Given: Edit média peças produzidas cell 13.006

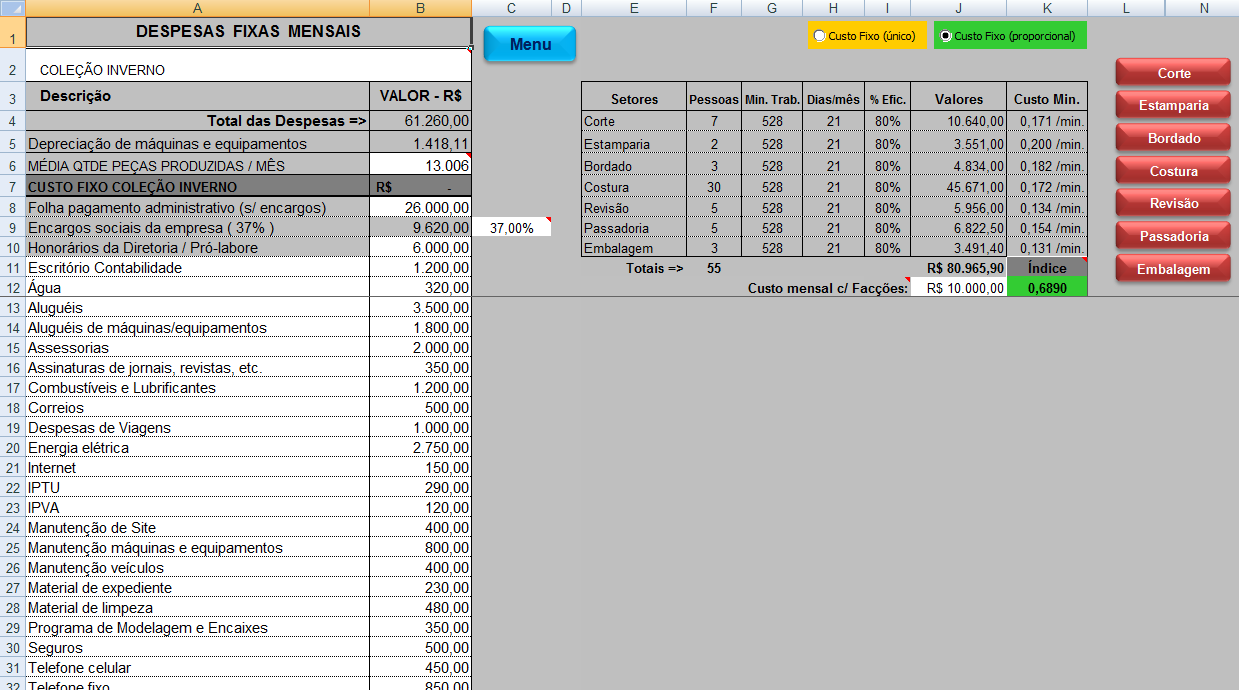Looking at the screenshot, I should coord(420,165).
